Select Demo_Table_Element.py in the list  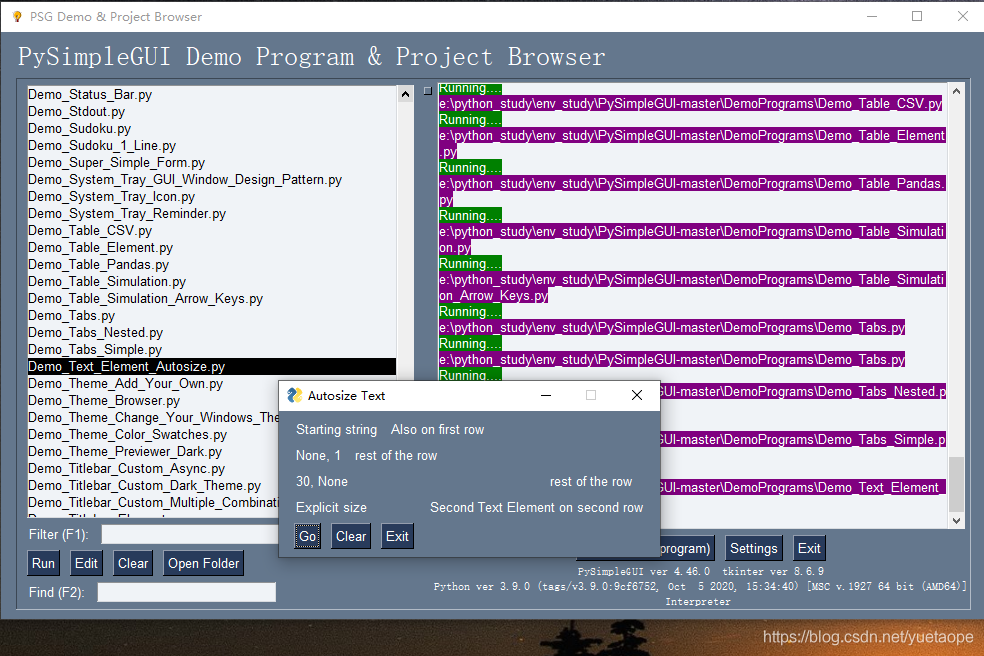pos(211,247)
